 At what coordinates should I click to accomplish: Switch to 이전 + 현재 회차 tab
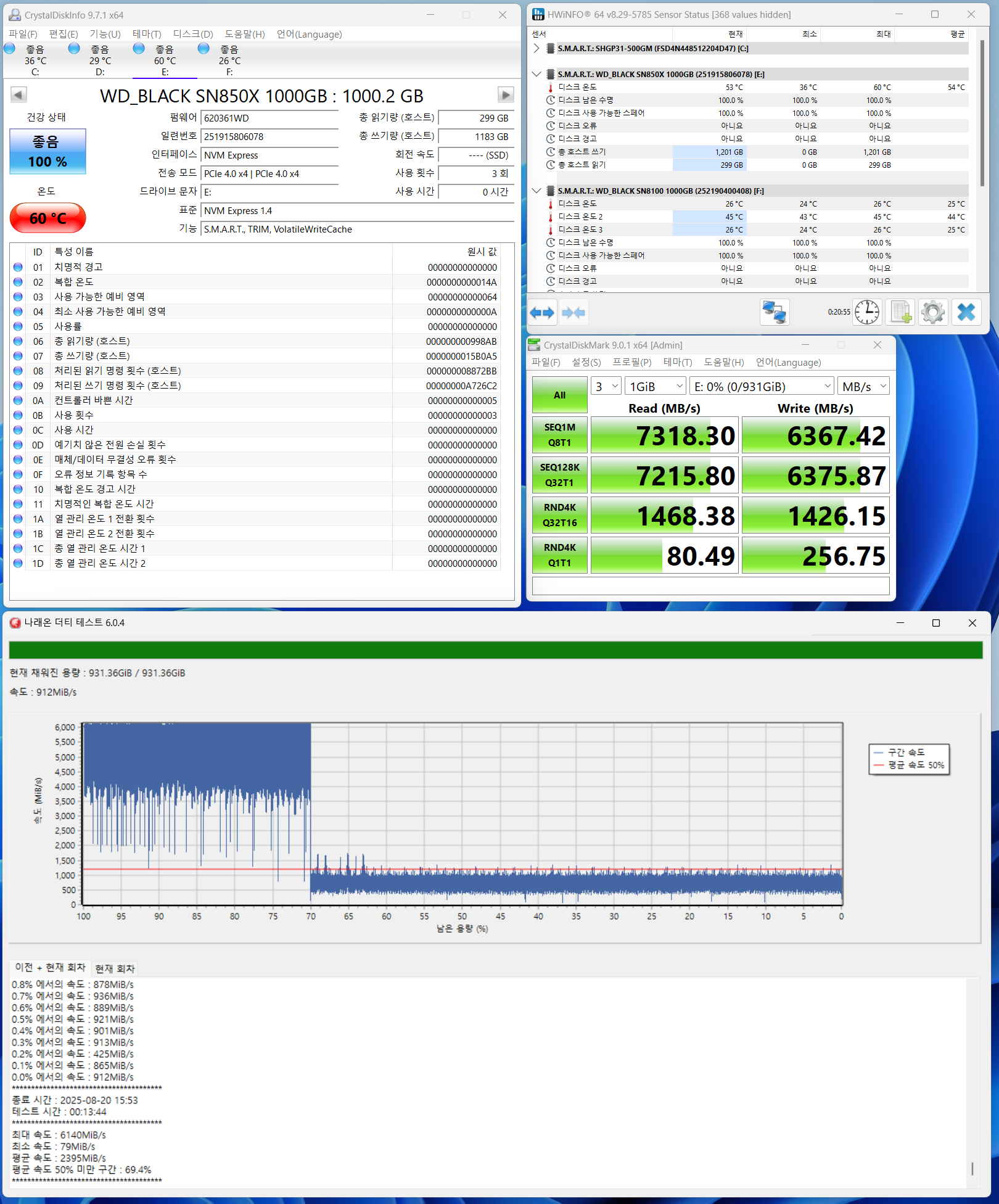51,967
